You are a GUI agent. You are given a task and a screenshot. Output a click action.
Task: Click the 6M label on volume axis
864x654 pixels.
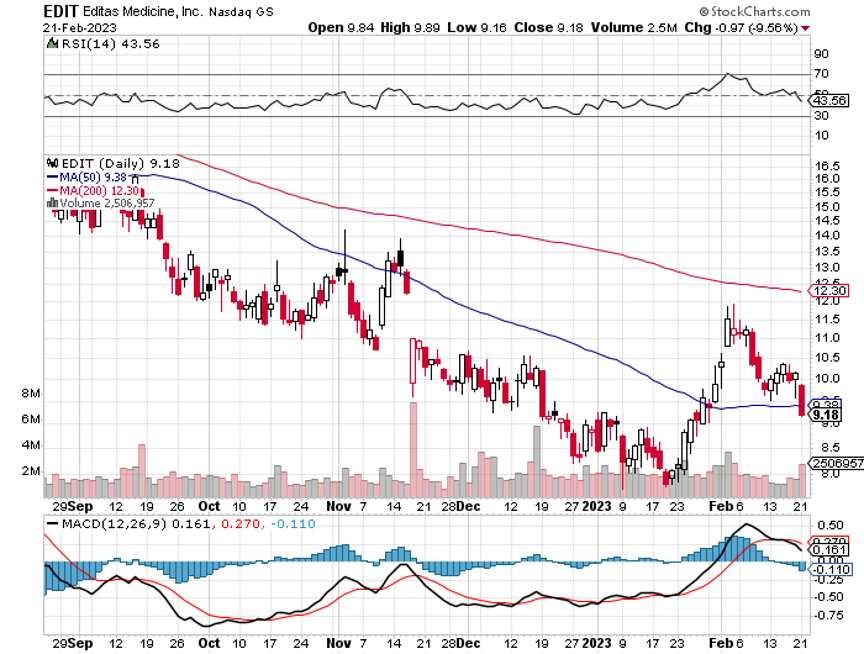click(x=31, y=419)
